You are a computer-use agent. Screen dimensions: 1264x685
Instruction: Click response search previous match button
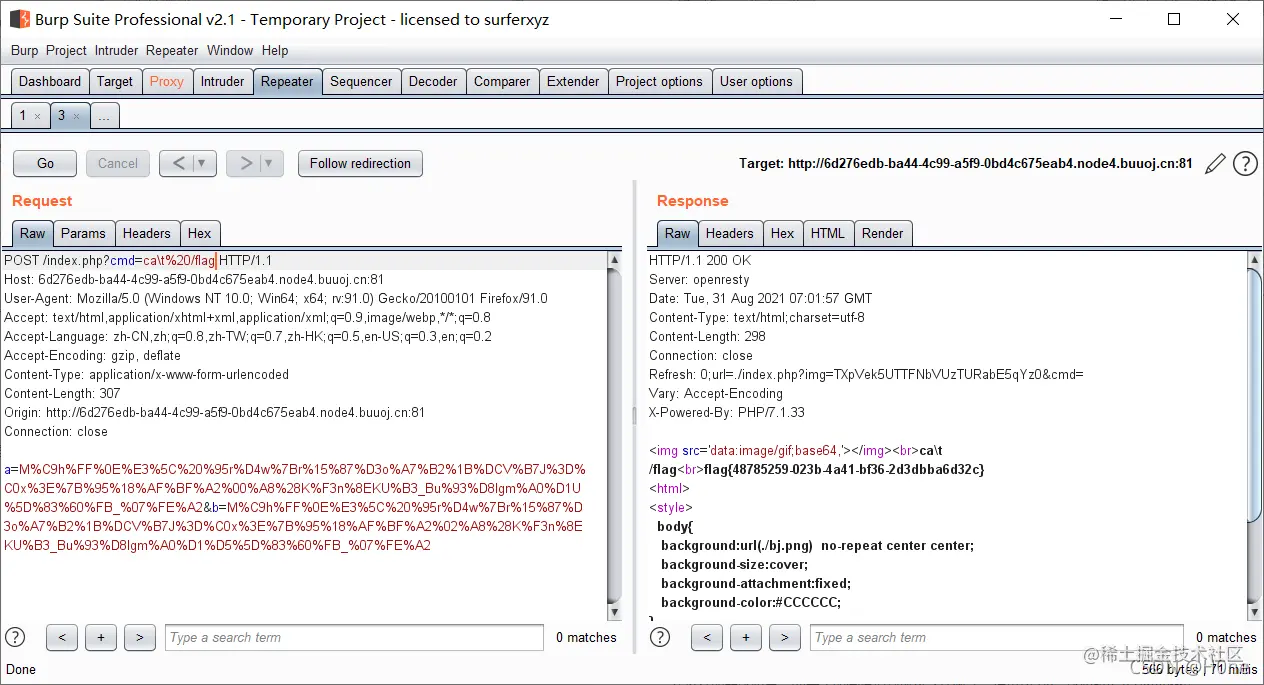pos(707,637)
